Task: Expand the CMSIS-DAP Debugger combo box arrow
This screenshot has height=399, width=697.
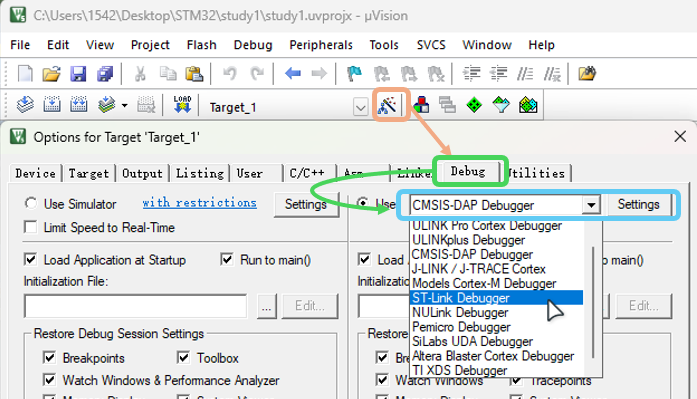Action: (591, 205)
